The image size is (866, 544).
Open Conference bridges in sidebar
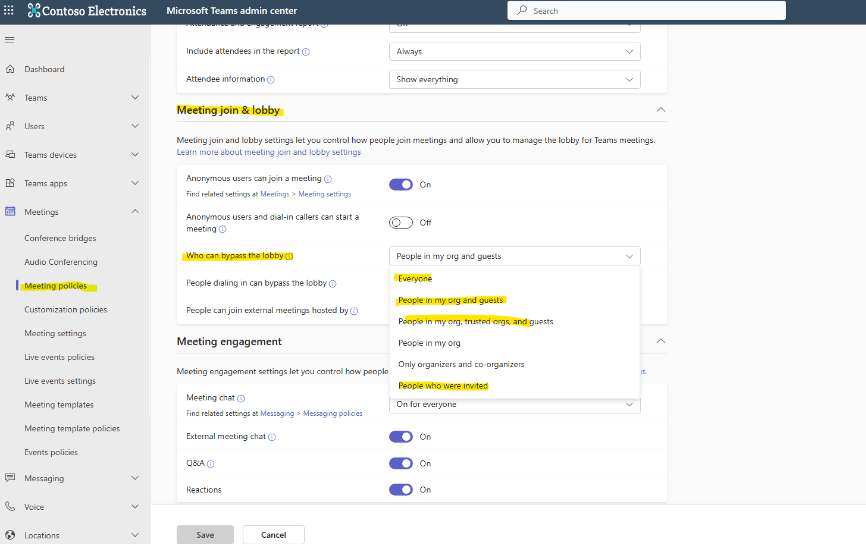[x=60, y=238]
